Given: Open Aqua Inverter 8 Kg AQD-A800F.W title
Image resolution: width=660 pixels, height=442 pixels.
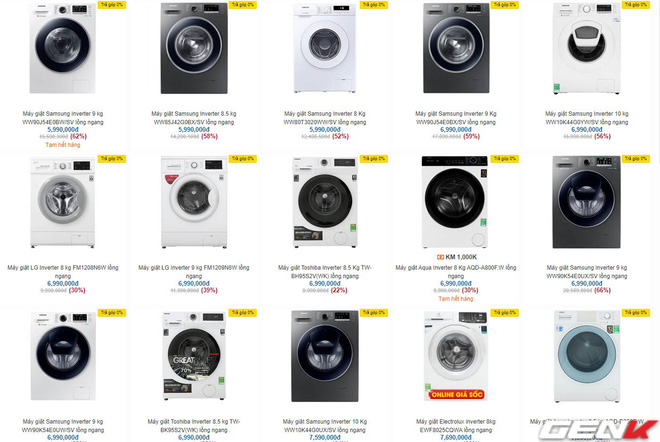Looking at the screenshot, I should point(456,272).
